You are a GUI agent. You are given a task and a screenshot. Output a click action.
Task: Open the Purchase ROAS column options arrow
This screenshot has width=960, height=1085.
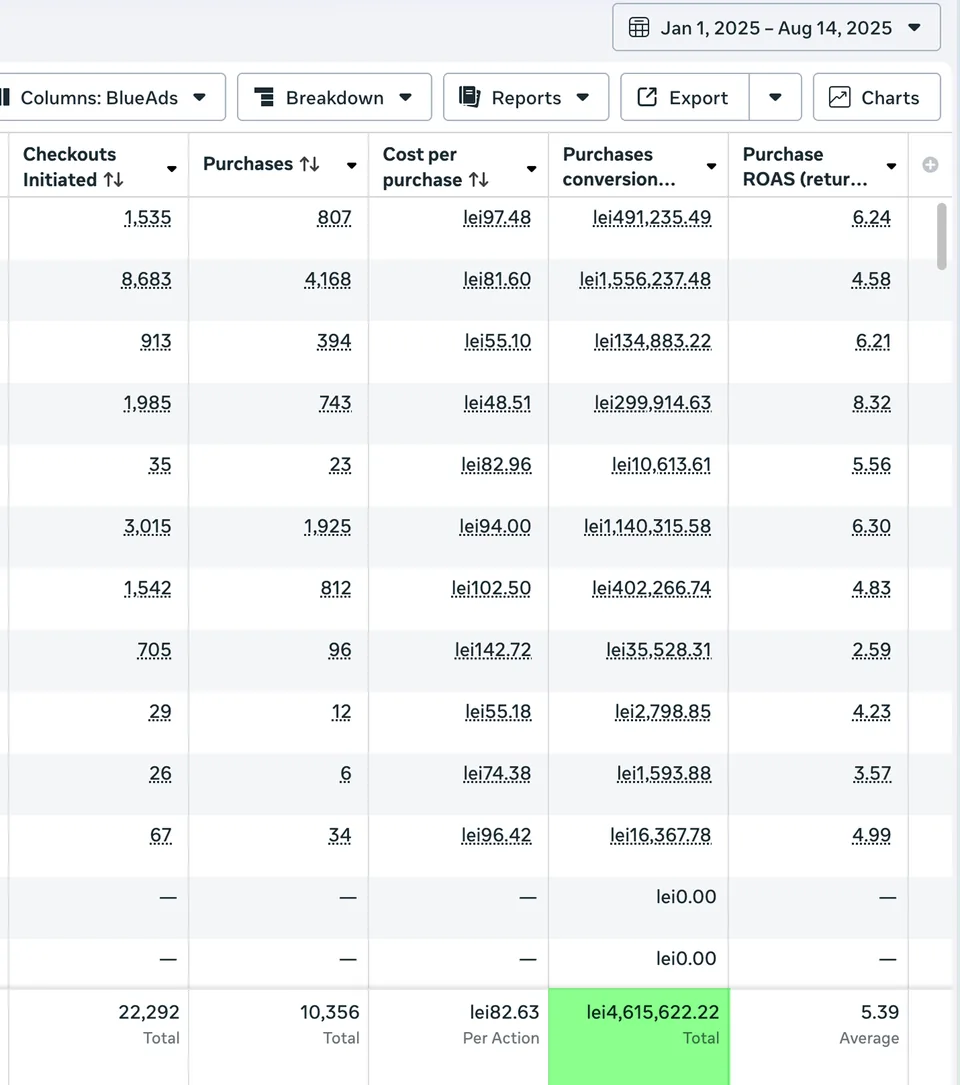tap(891, 166)
